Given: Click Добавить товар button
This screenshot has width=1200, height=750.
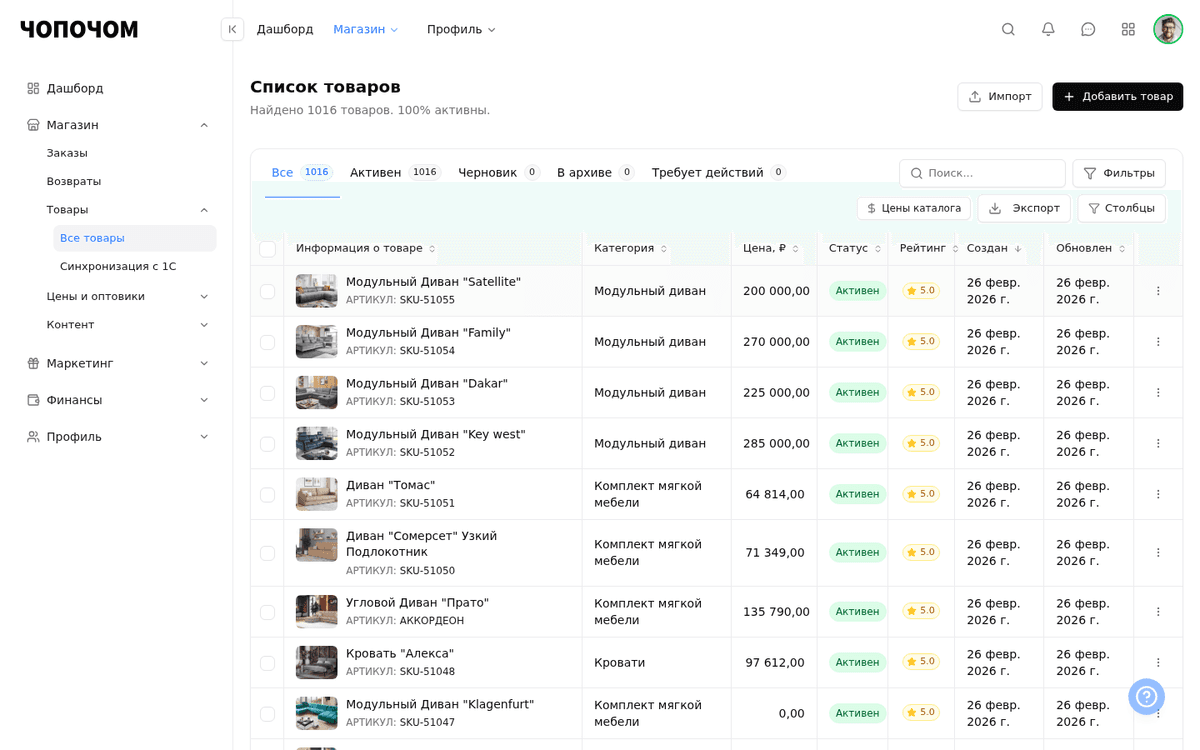Looking at the screenshot, I should point(1117,96).
